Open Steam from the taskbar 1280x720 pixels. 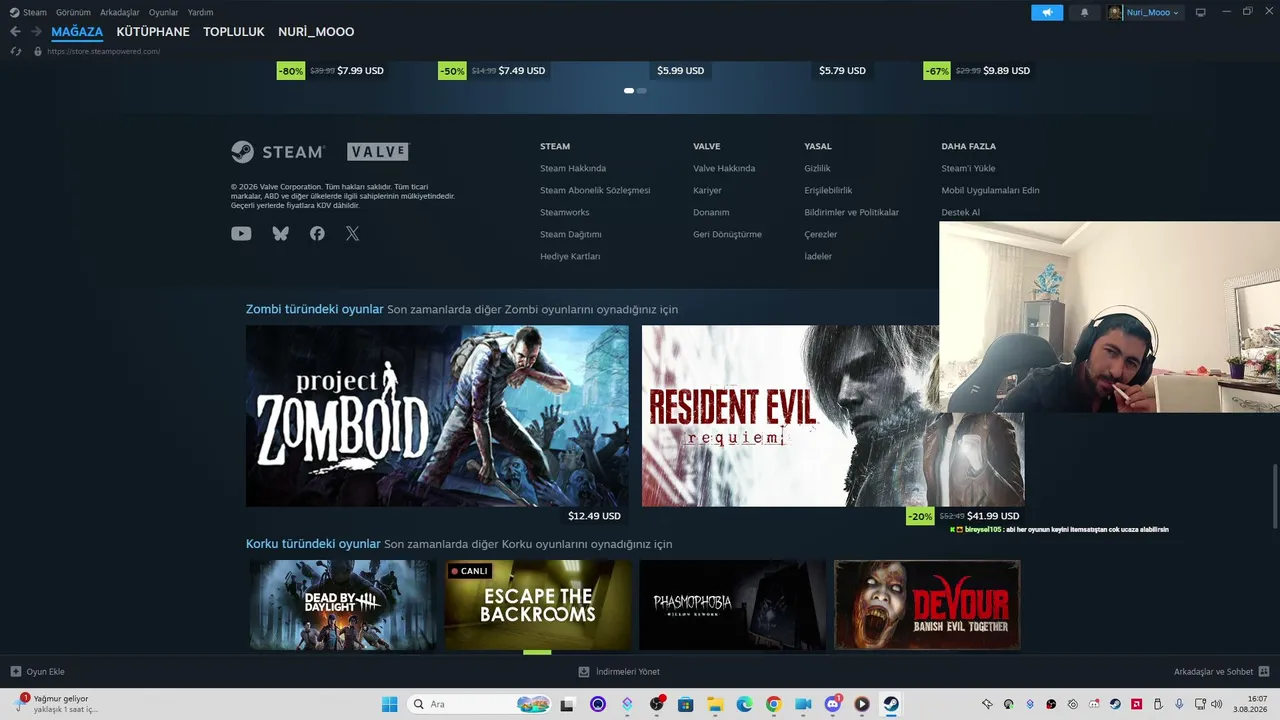pyautogui.click(x=891, y=704)
